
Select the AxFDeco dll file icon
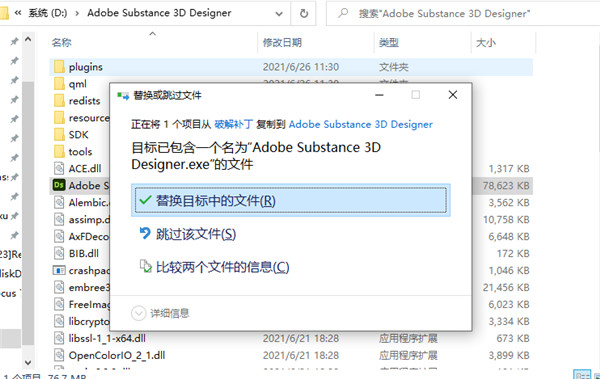tap(59, 236)
